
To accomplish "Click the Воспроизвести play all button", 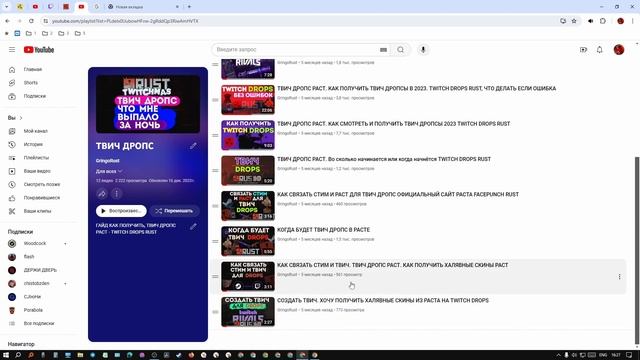I will [121, 211].
